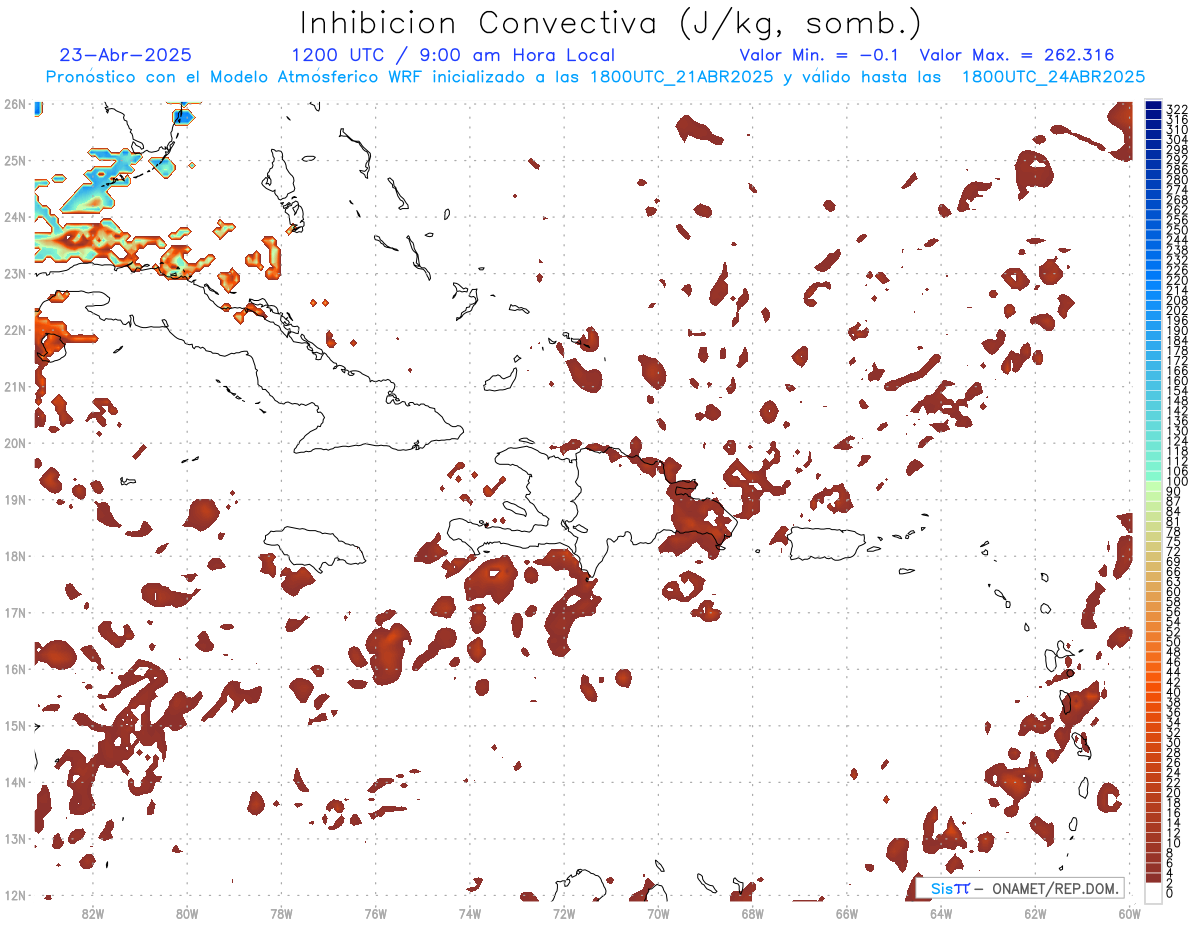Click the longitude label '80W'
Screen dimensions: 1200x927
pyautogui.click(x=187, y=913)
